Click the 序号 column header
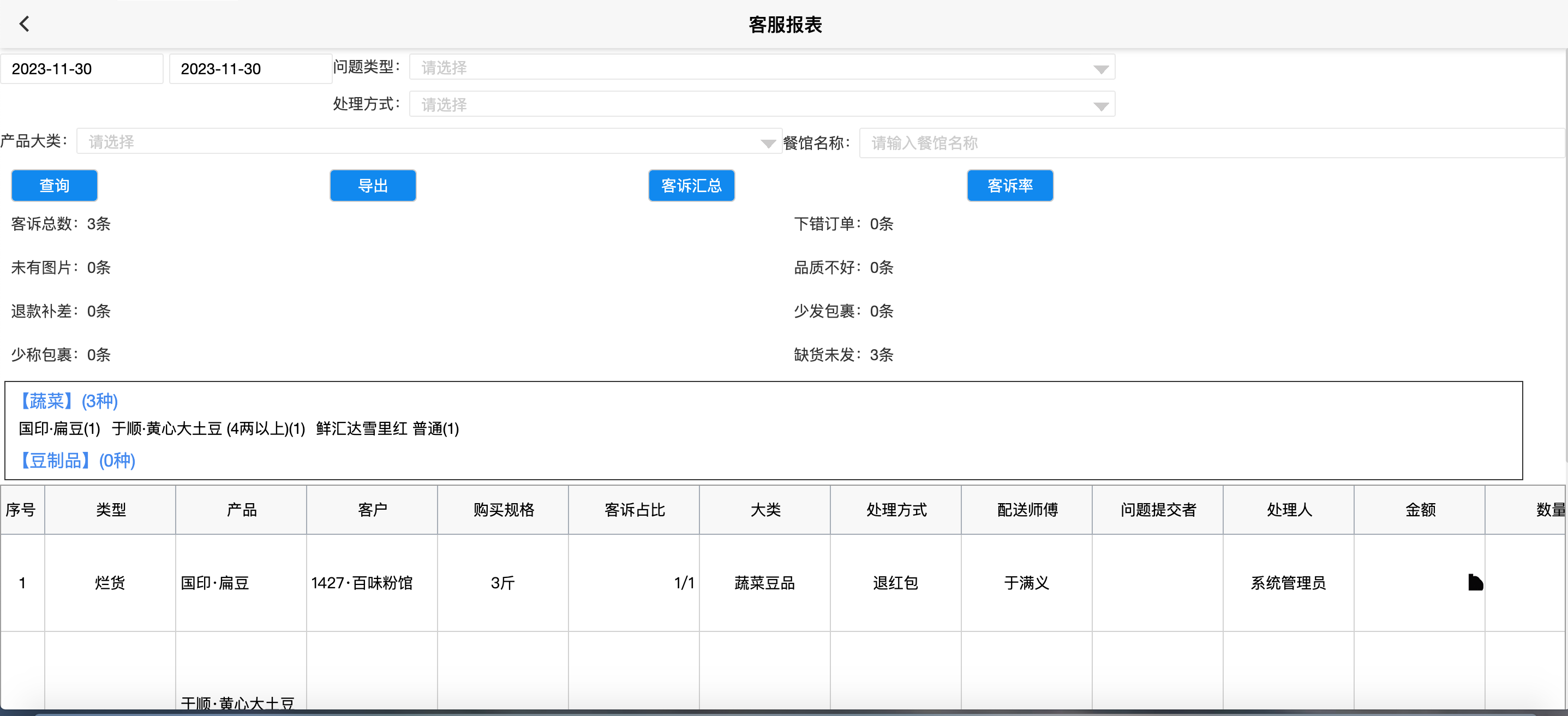Screen dimensions: 1568x716 tap(22, 510)
